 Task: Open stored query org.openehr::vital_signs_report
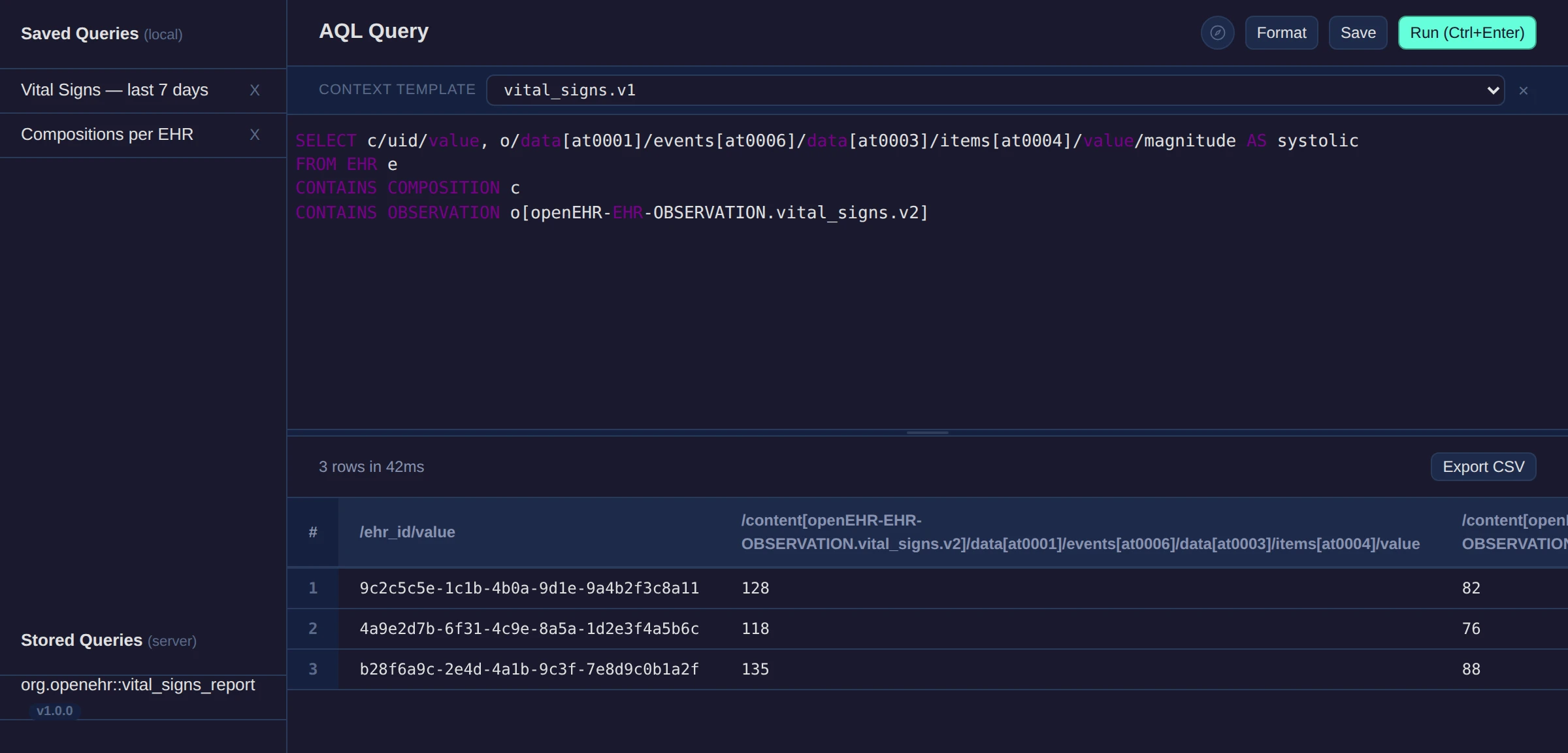pyautogui.click(x=138, y=685)
